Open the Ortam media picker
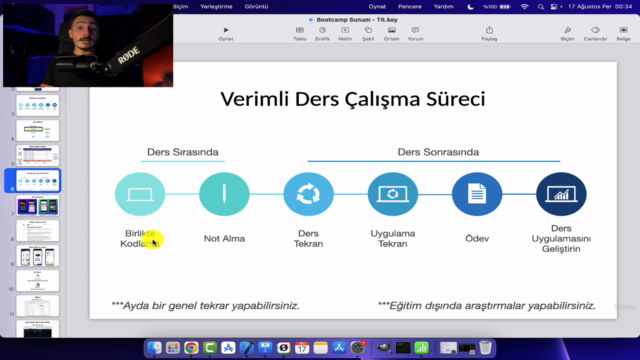 coord(391,33)
